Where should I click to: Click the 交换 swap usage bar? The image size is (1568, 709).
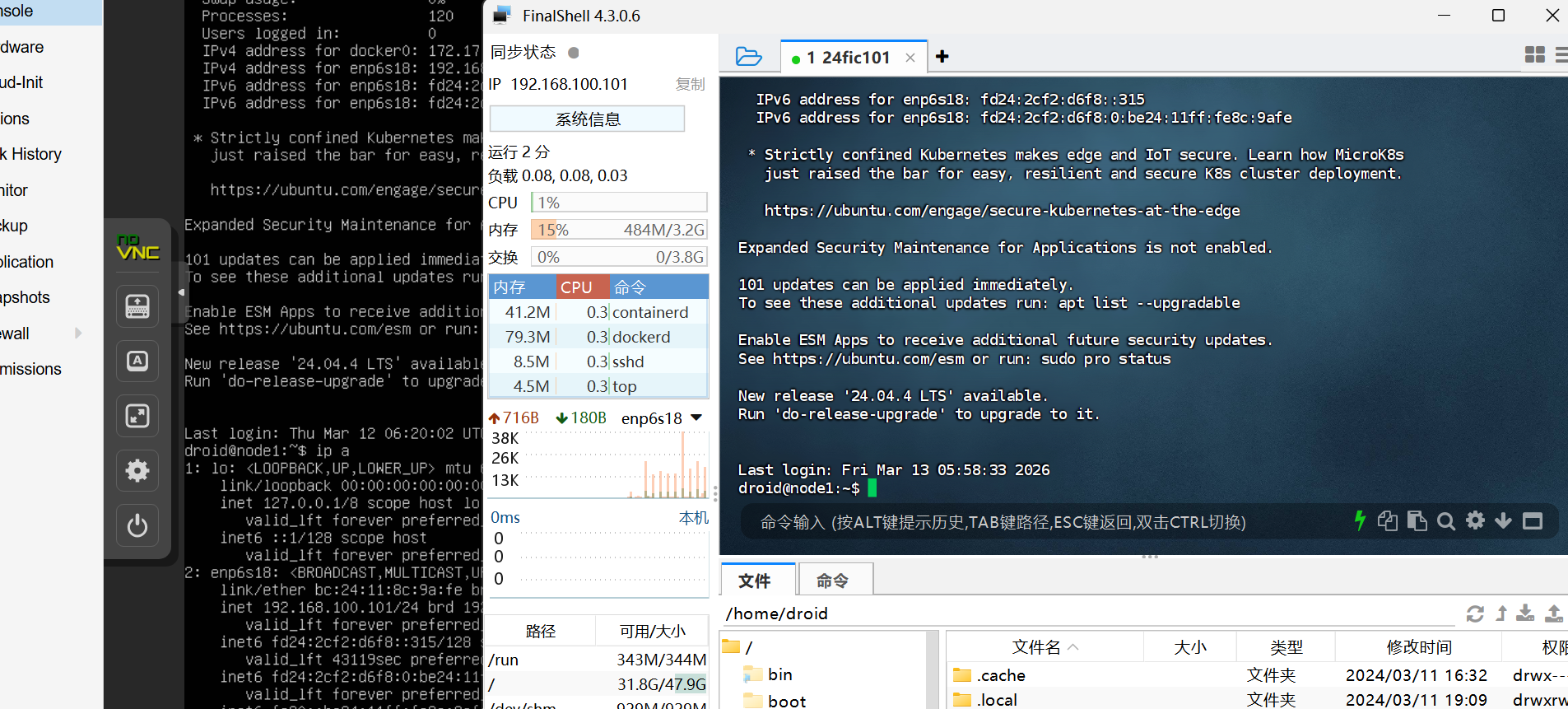619,257
